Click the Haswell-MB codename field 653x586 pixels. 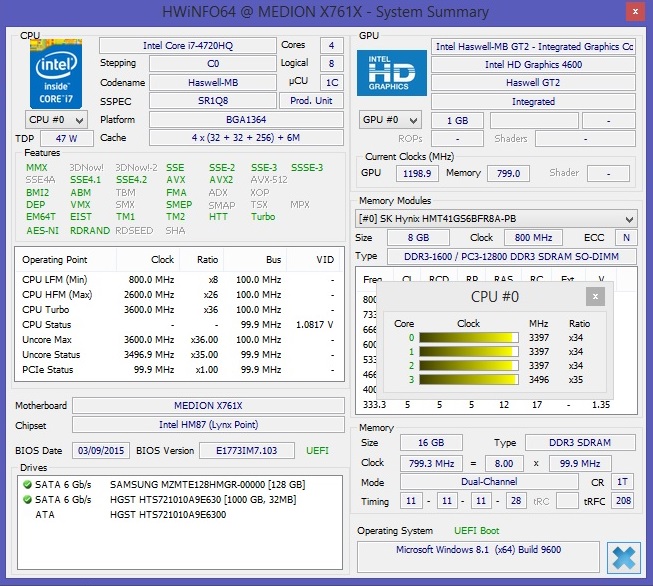[x=213, y=82]
